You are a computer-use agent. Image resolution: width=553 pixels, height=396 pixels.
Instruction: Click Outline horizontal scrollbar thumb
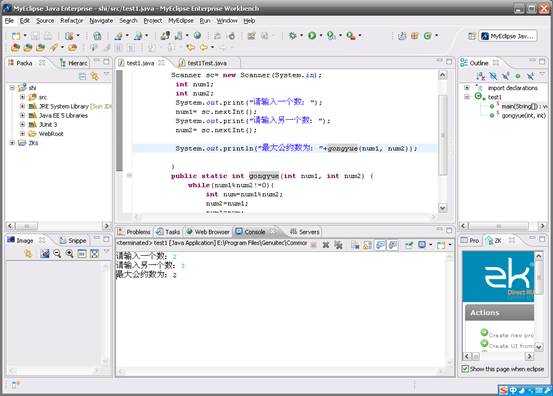click(499, 226)
